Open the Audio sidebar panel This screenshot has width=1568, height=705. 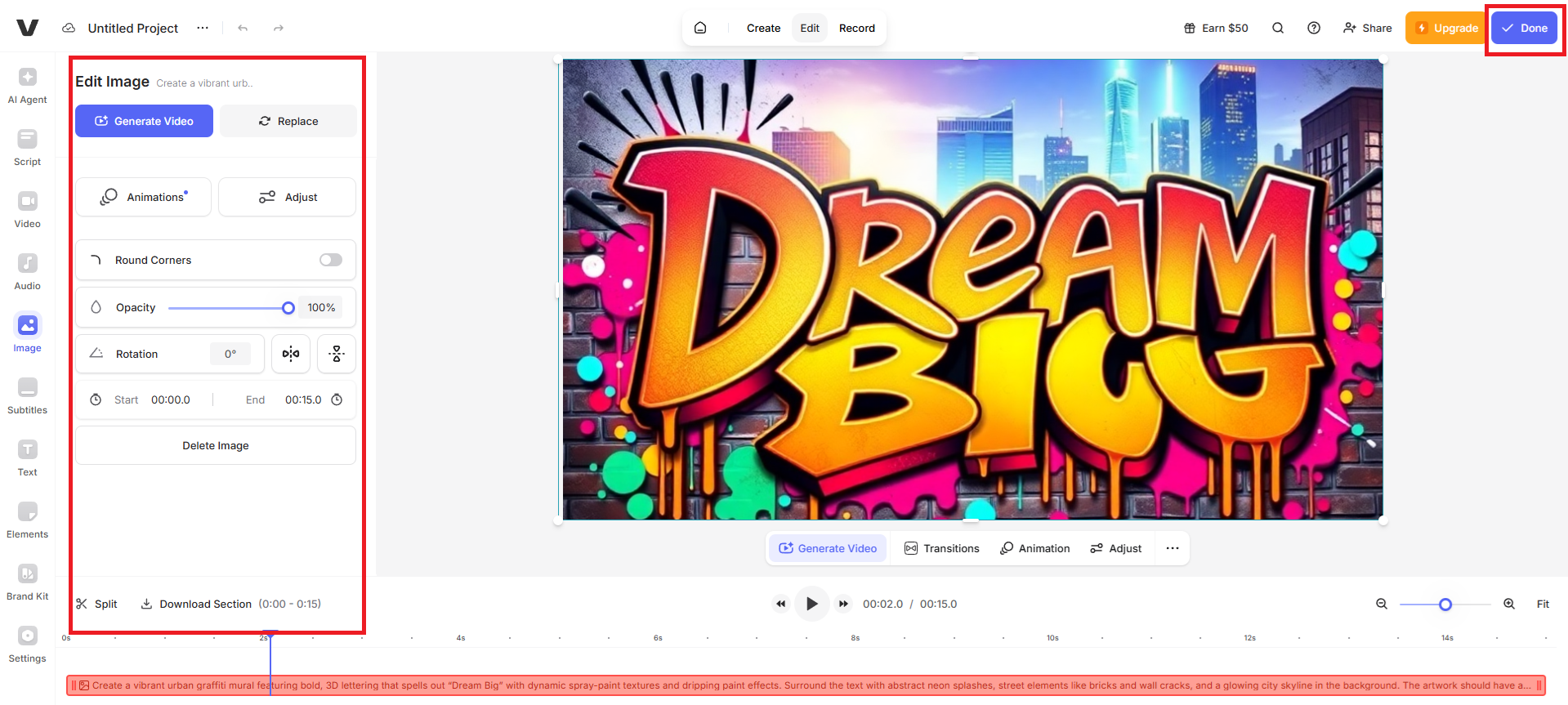[x=27, y=272]
